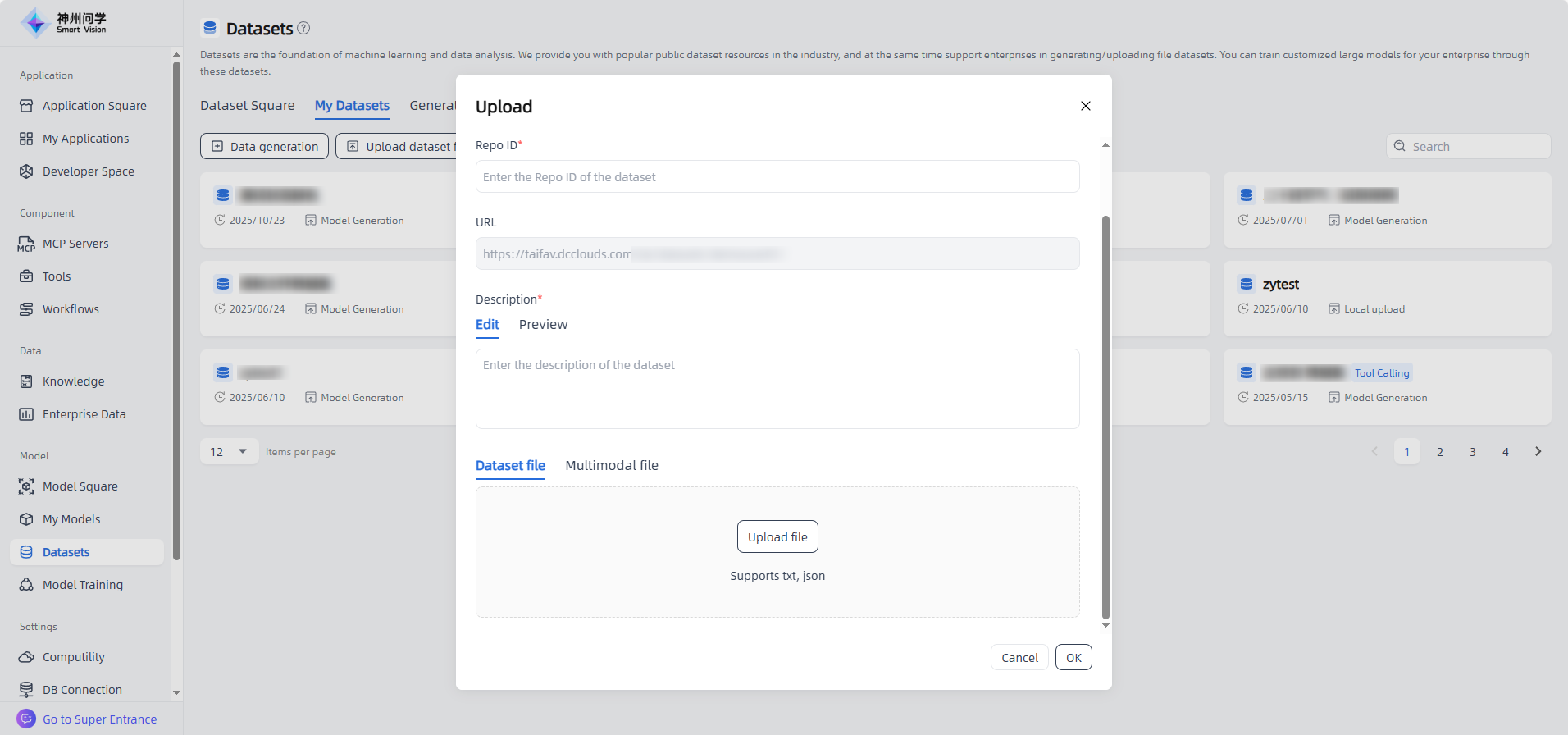This screenshot has width=1568, height=735.
Task: Click the Workflows icon in sidebar
Action: pos(26,309)
